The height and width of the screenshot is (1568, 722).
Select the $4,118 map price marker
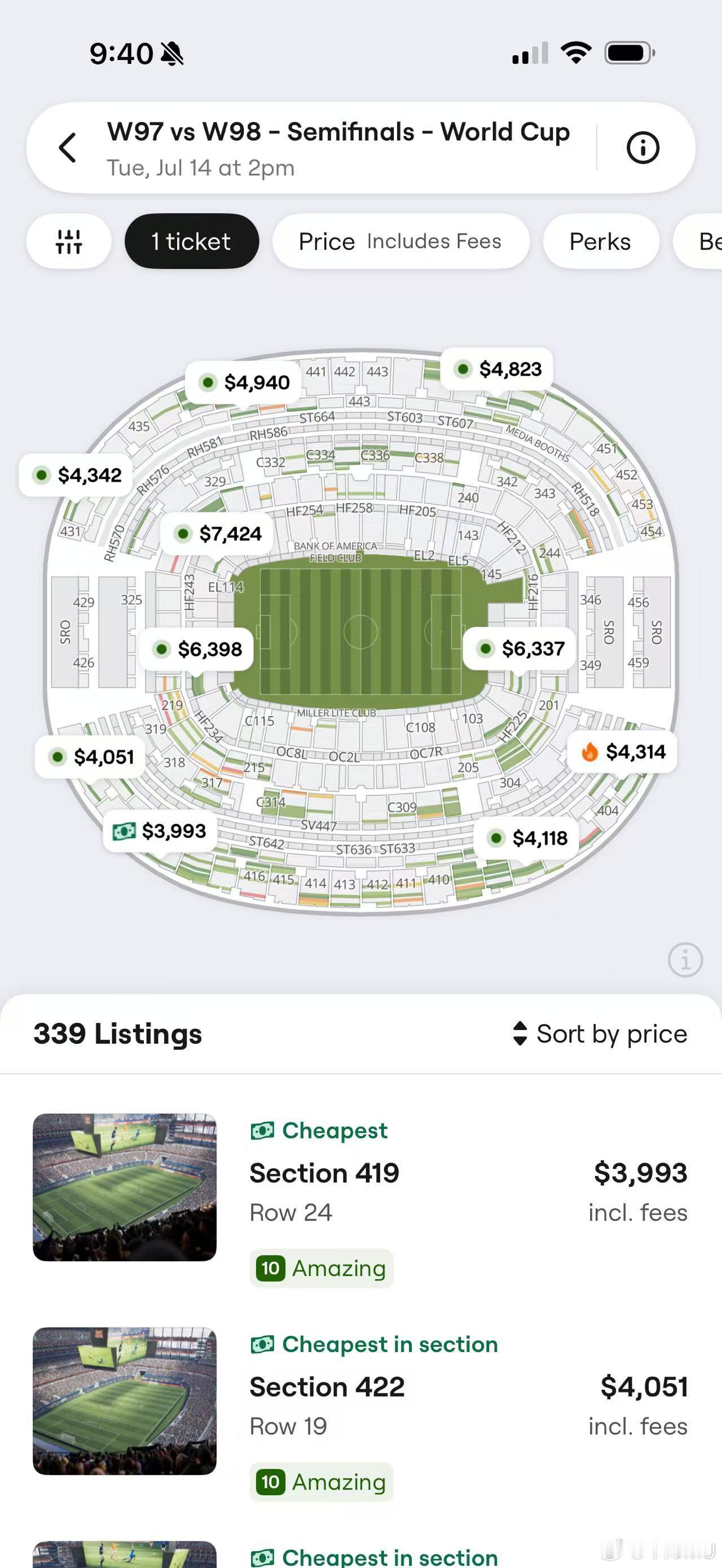coord(526,838)
